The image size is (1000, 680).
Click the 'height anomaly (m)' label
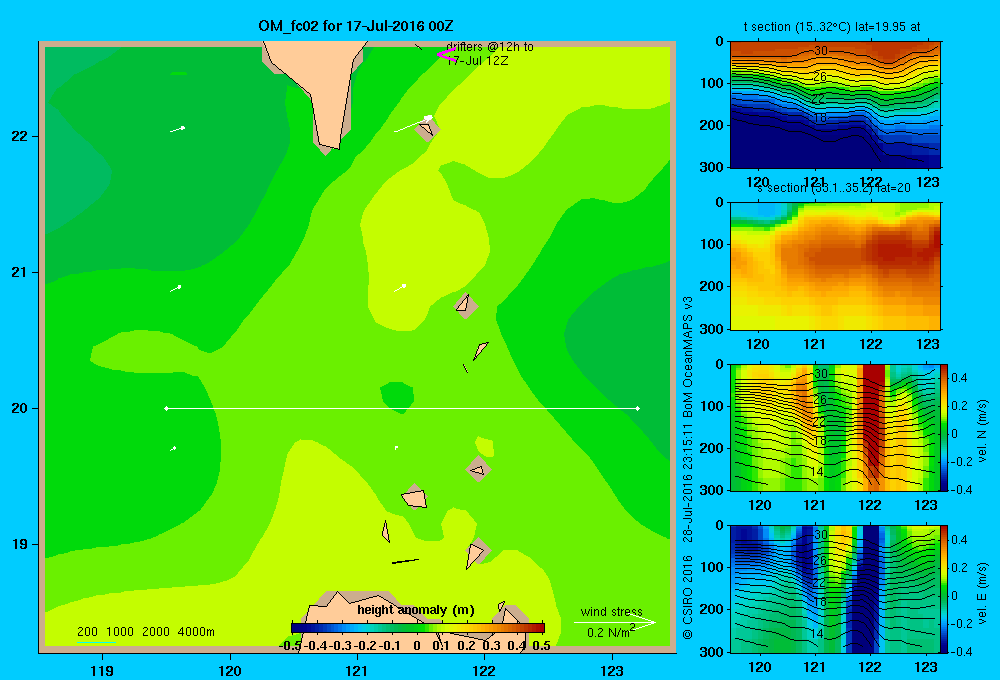[x=416, y=610]
